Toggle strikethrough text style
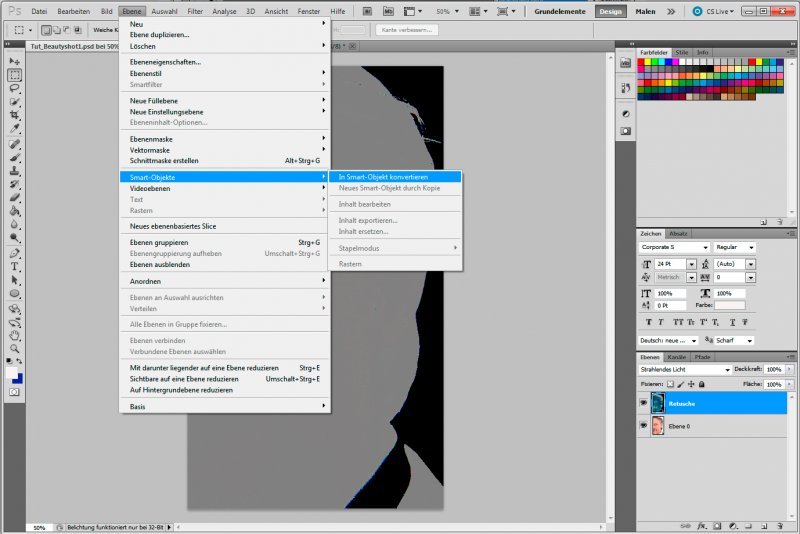The width and height of the screenshot is (800, 534). click(x=745, y=322)
